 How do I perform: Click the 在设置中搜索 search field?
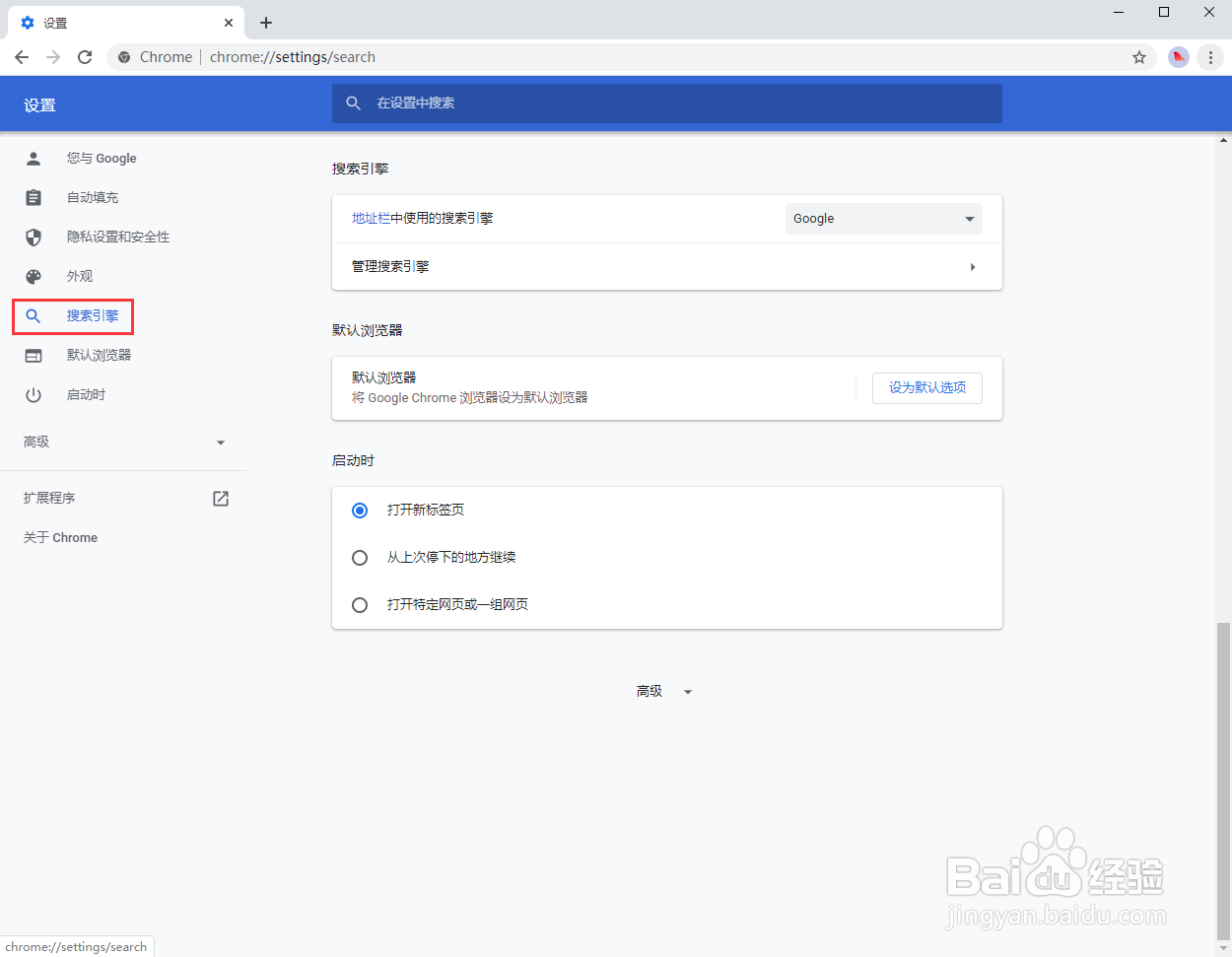pos(667,103)
